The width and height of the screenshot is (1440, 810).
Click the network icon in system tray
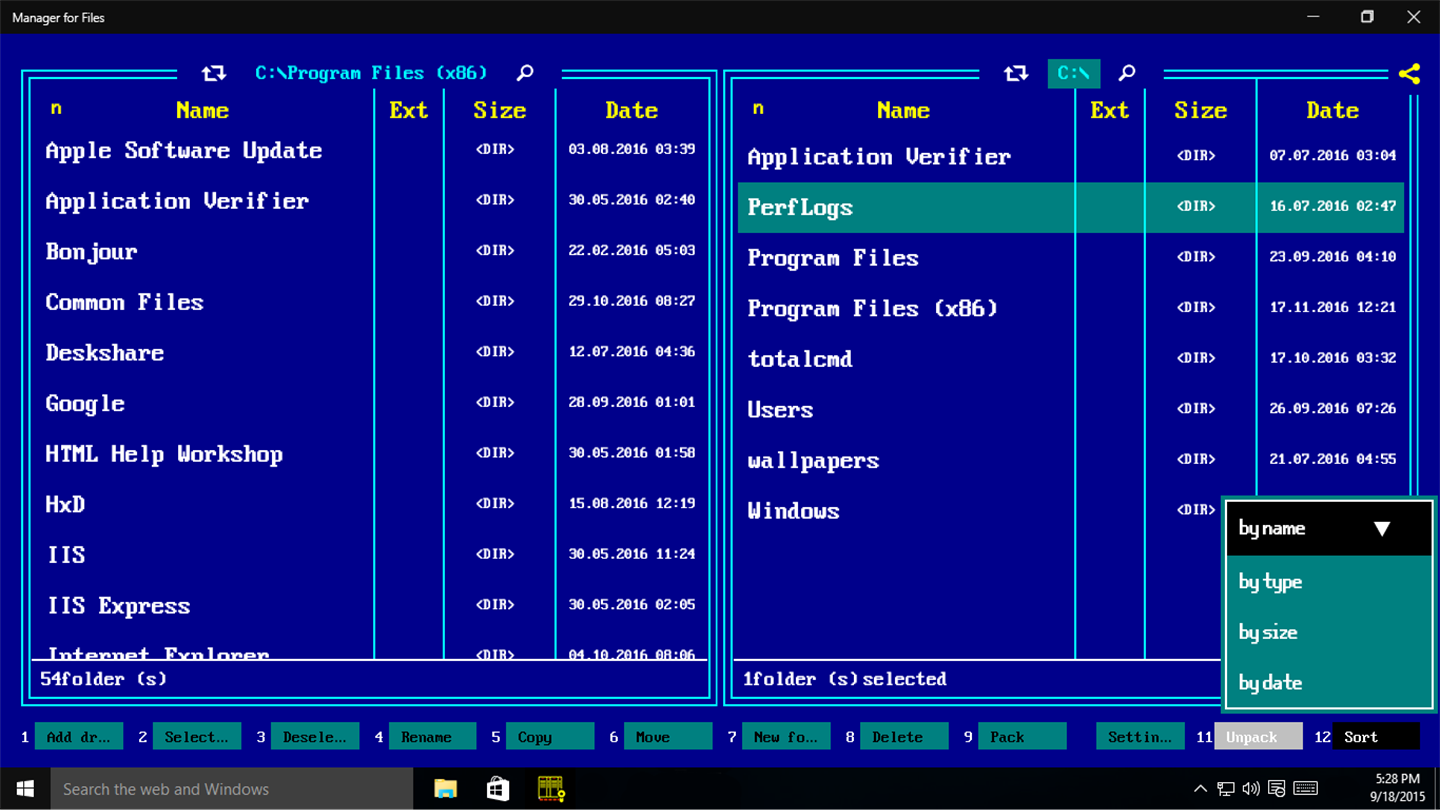1226,789
